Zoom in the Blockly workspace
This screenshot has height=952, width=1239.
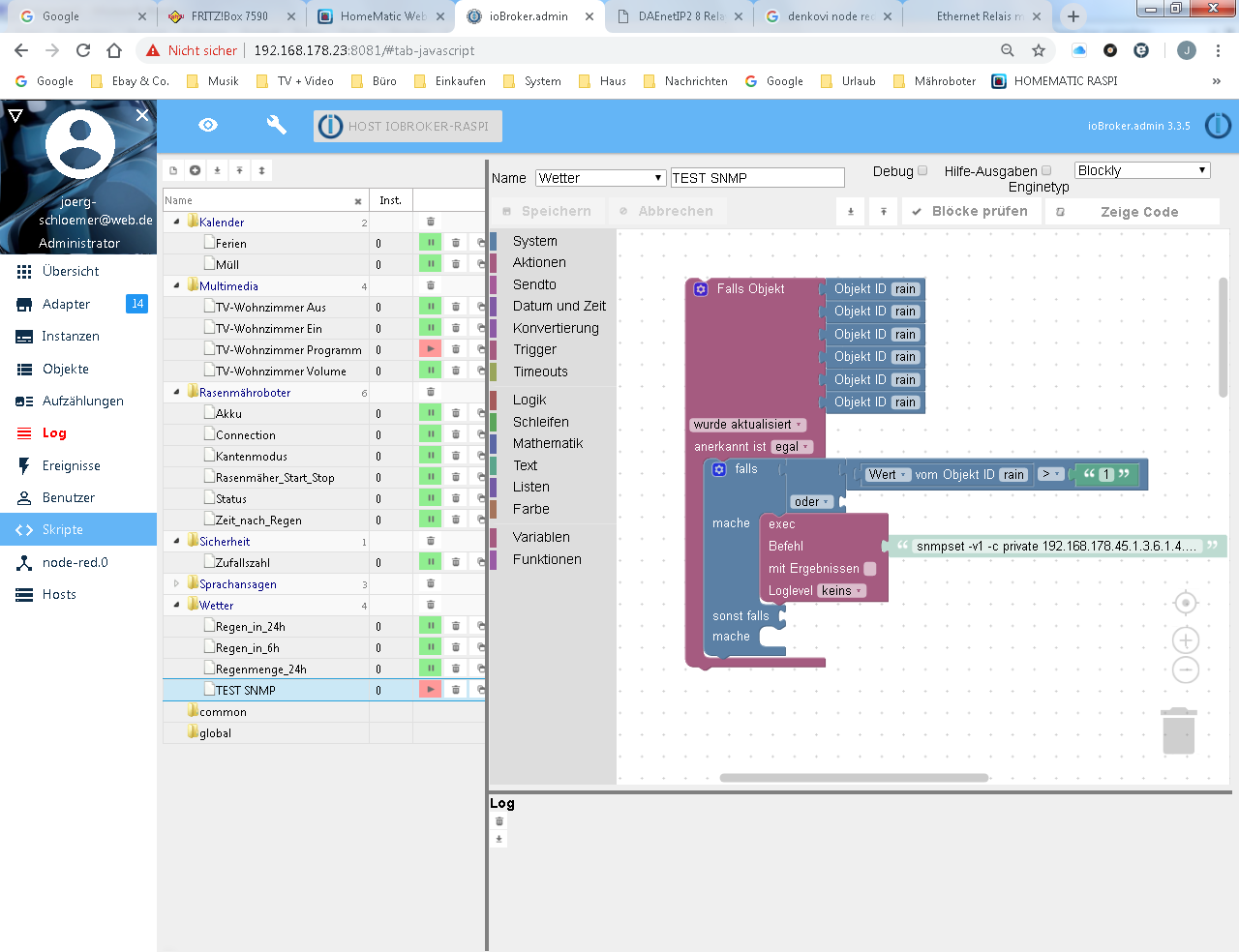click(1186, 640)
